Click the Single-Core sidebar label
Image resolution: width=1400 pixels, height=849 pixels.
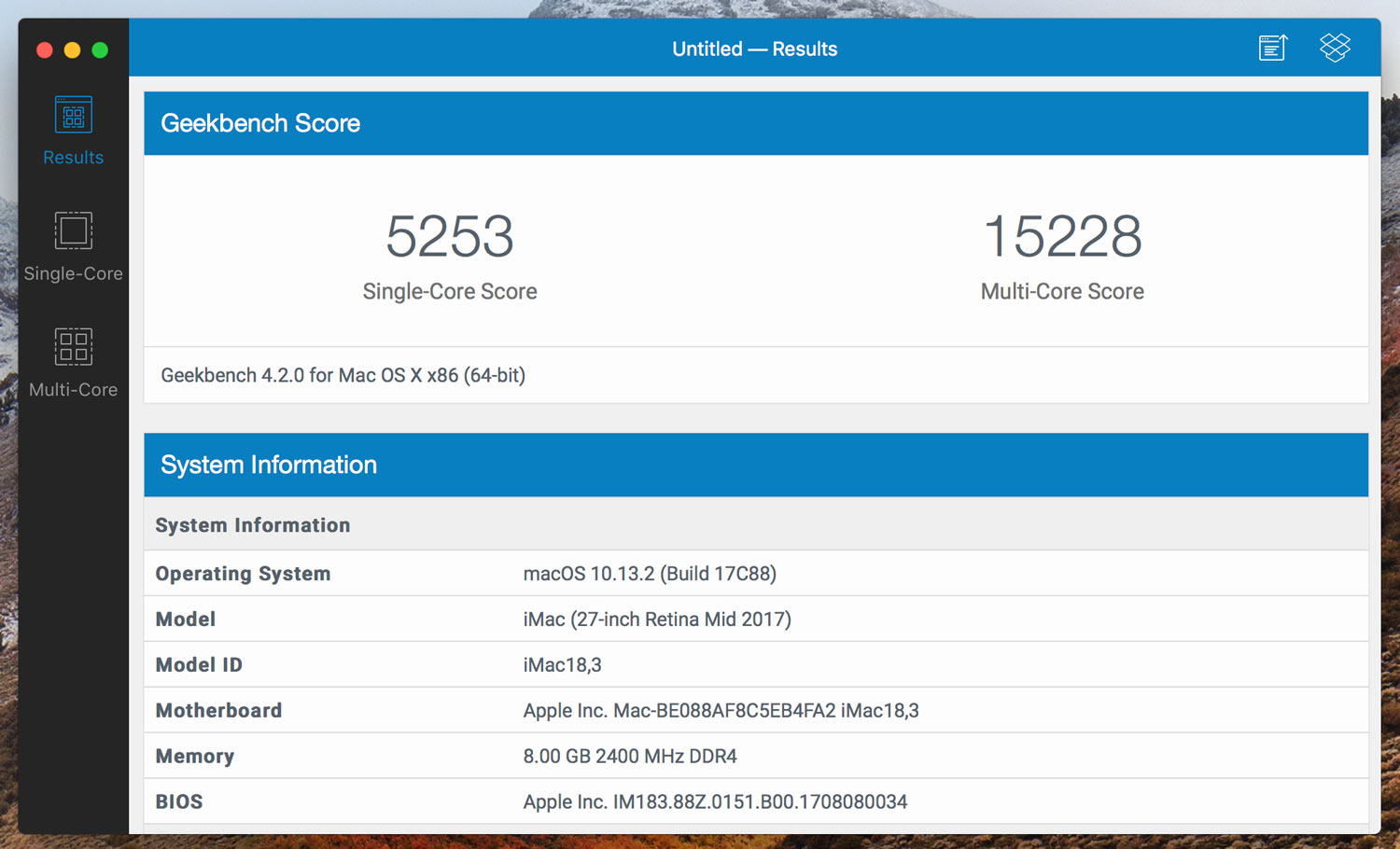pos(74,273)
